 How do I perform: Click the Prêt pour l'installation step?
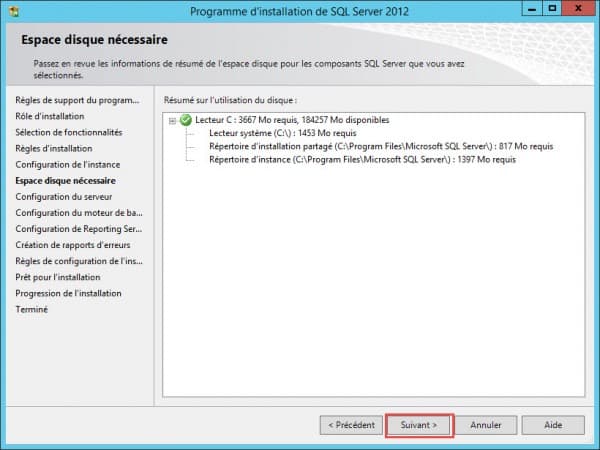[58, 277]
